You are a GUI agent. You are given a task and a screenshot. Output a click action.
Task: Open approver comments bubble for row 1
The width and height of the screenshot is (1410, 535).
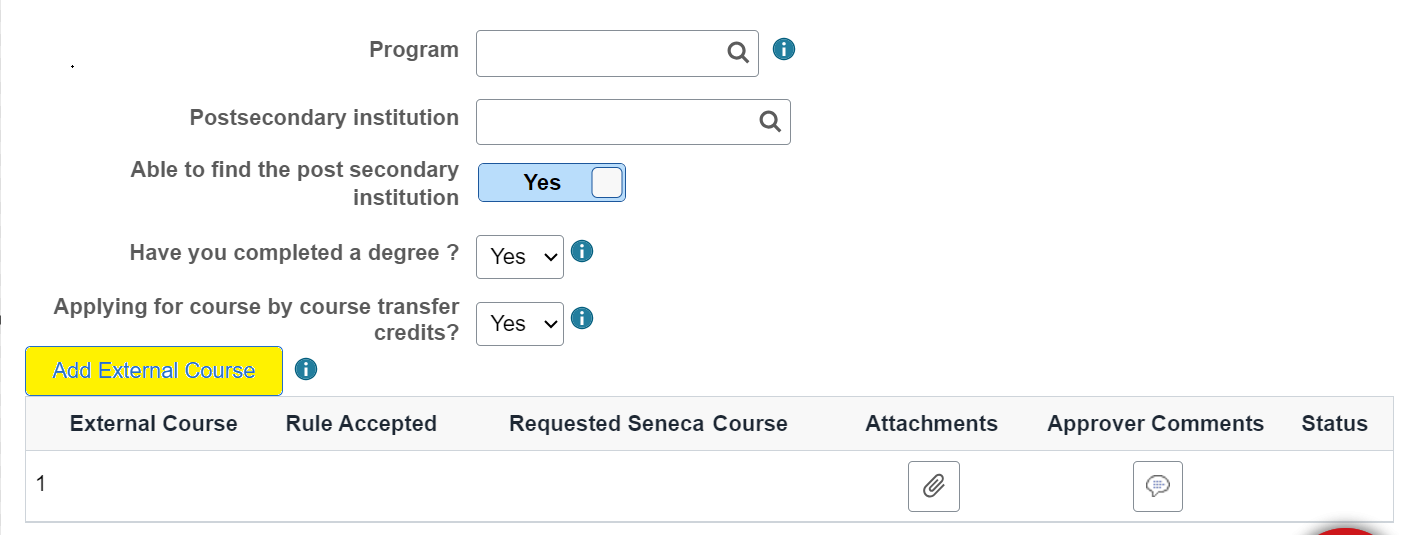1157,486
